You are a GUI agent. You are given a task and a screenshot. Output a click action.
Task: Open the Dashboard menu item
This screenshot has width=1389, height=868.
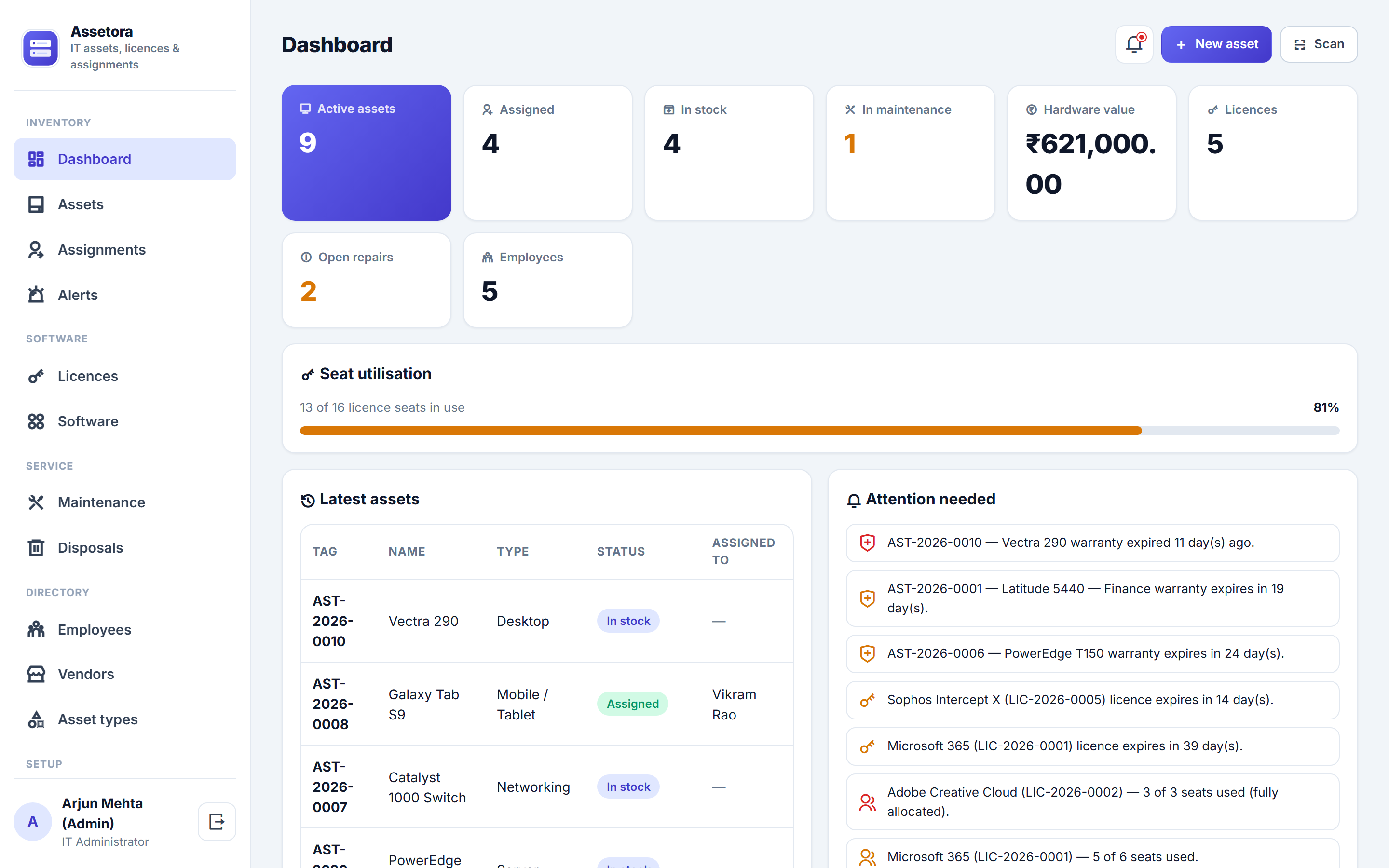coord(124,159)
